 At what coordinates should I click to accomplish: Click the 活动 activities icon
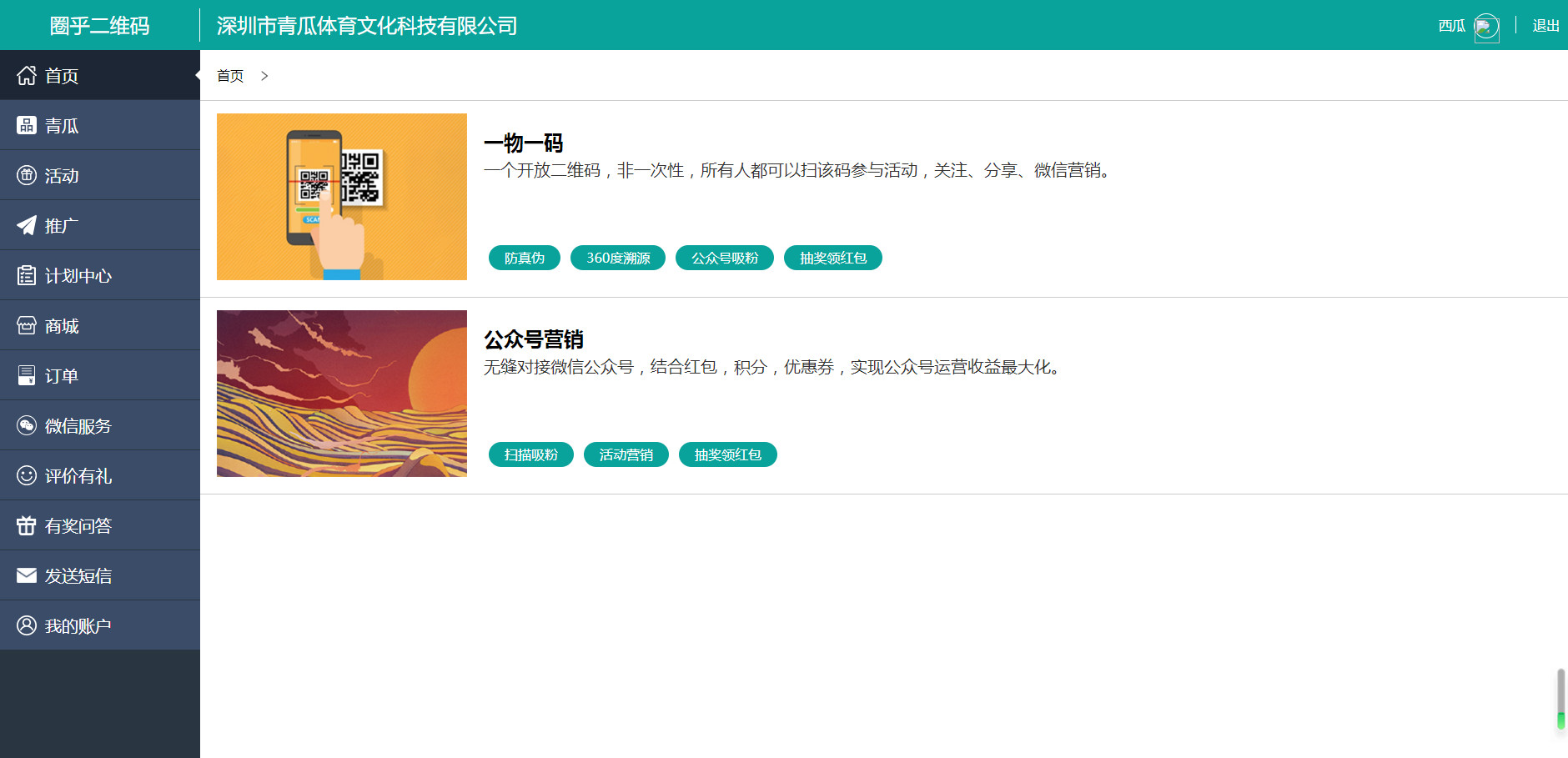(26, 175)
